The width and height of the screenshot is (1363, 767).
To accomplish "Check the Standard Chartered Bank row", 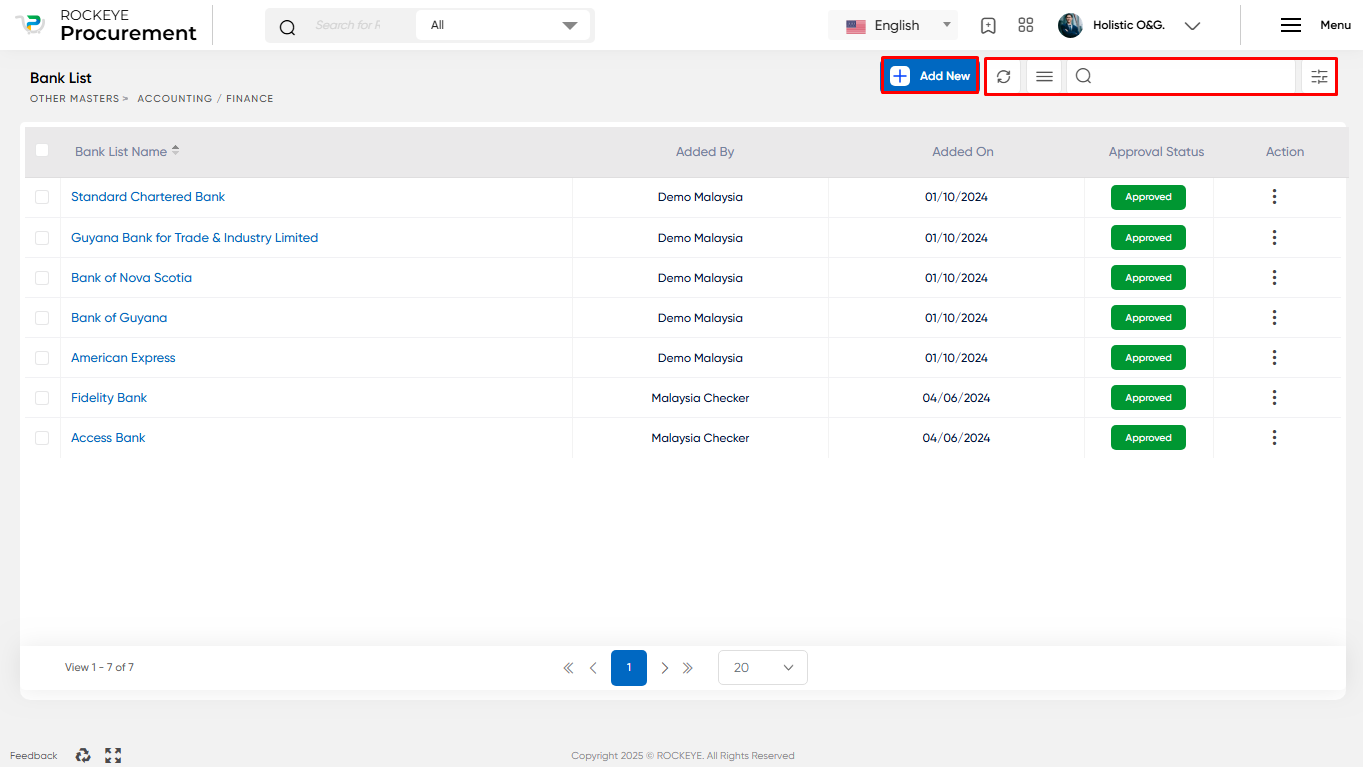I will pyautogui.click(x=42, y=197).
